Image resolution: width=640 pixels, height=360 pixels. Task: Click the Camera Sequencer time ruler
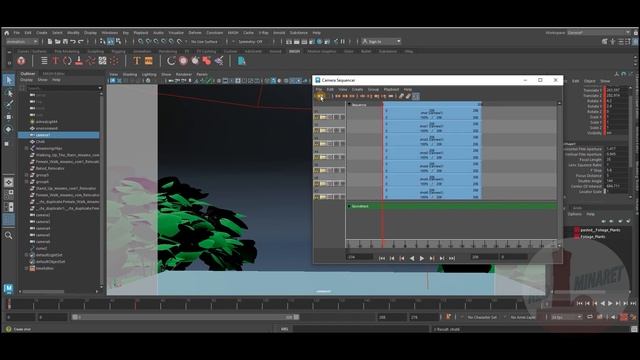tap(451, 244)
